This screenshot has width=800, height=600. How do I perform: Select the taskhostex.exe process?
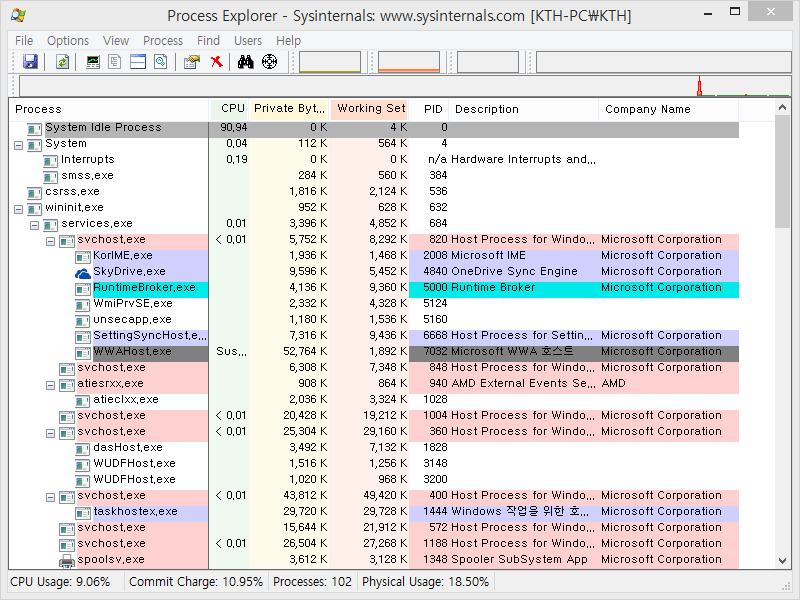click(135, 512)
